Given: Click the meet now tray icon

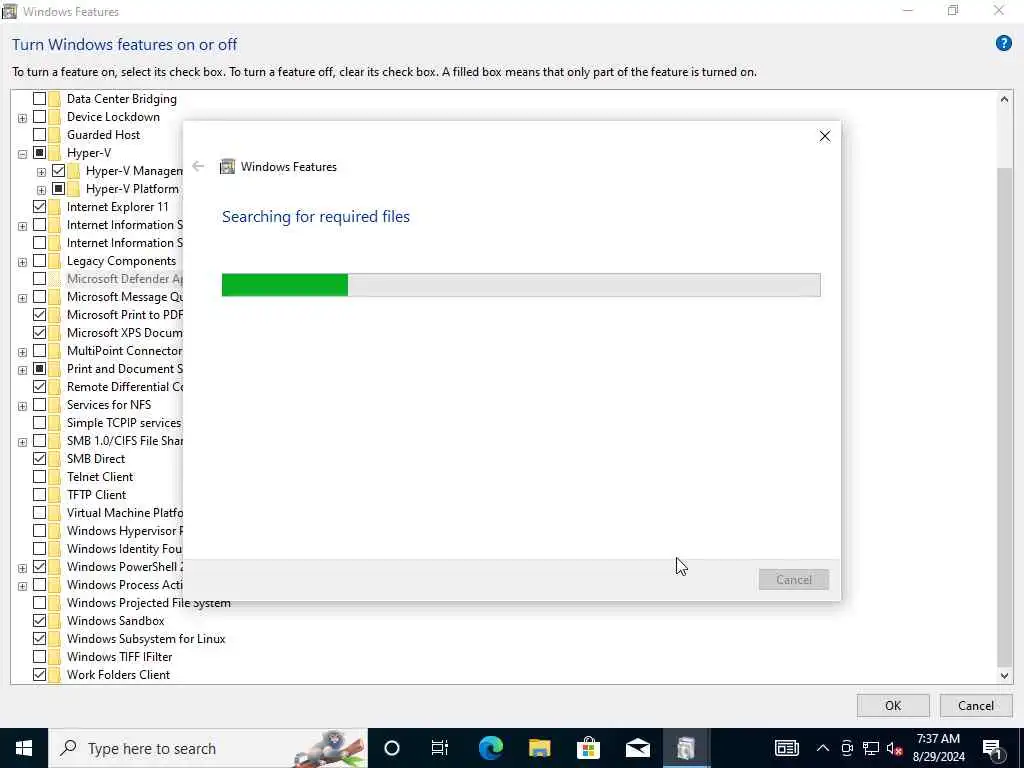Looking at the screenshot, I should (x=846, y=748).
